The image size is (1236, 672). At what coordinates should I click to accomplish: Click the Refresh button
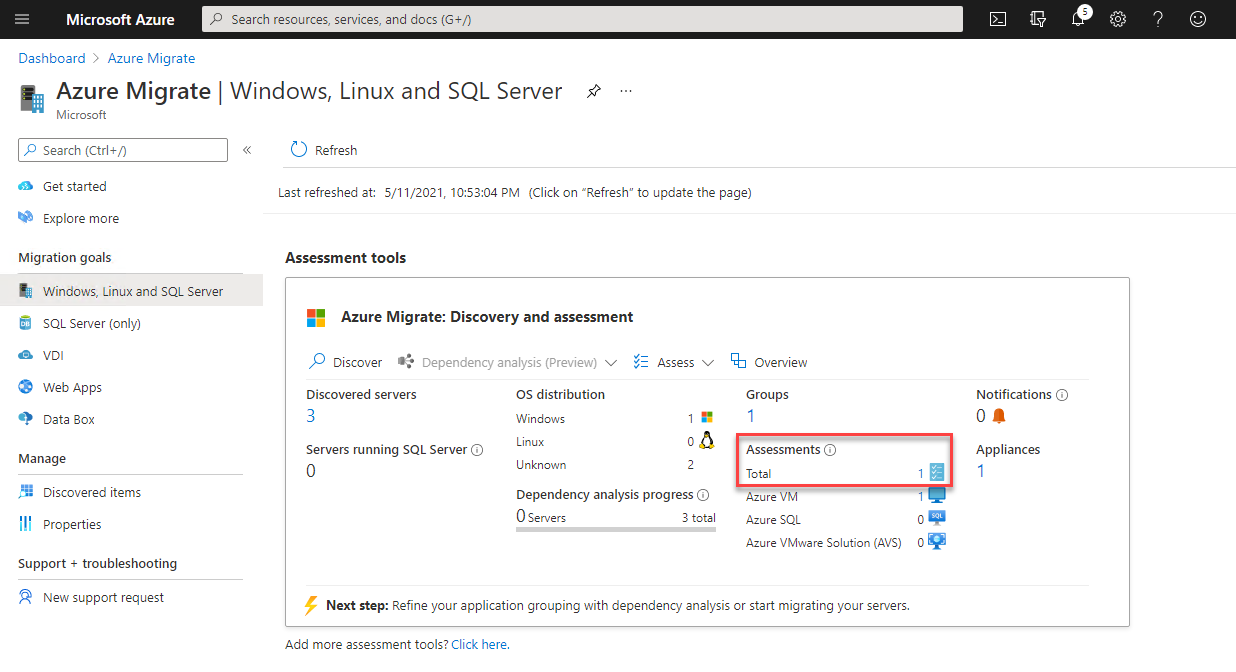[323, 150]
